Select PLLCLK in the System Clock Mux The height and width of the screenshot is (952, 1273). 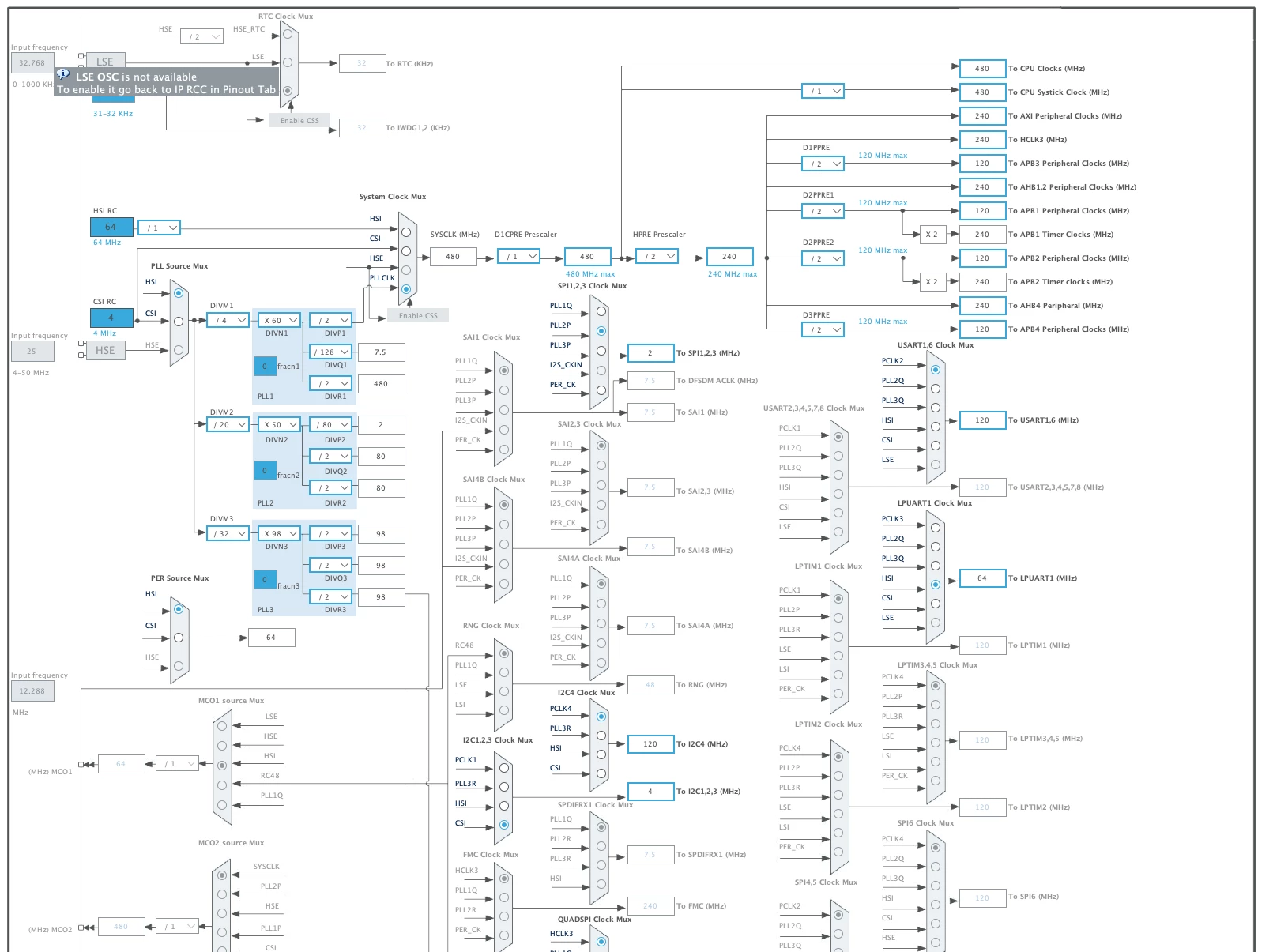coord(406,289)
